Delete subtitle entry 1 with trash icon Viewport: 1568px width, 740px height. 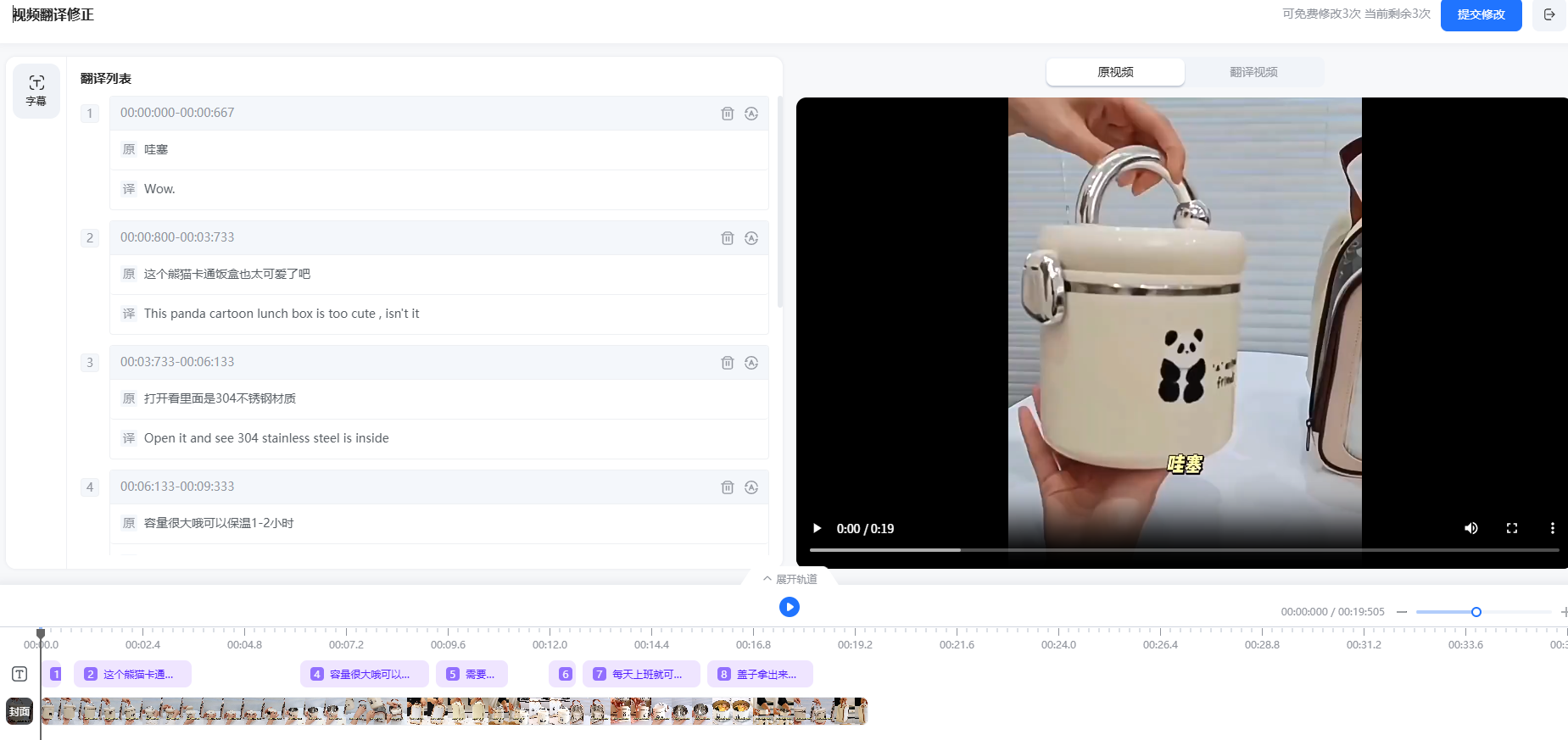click(727, 114)
